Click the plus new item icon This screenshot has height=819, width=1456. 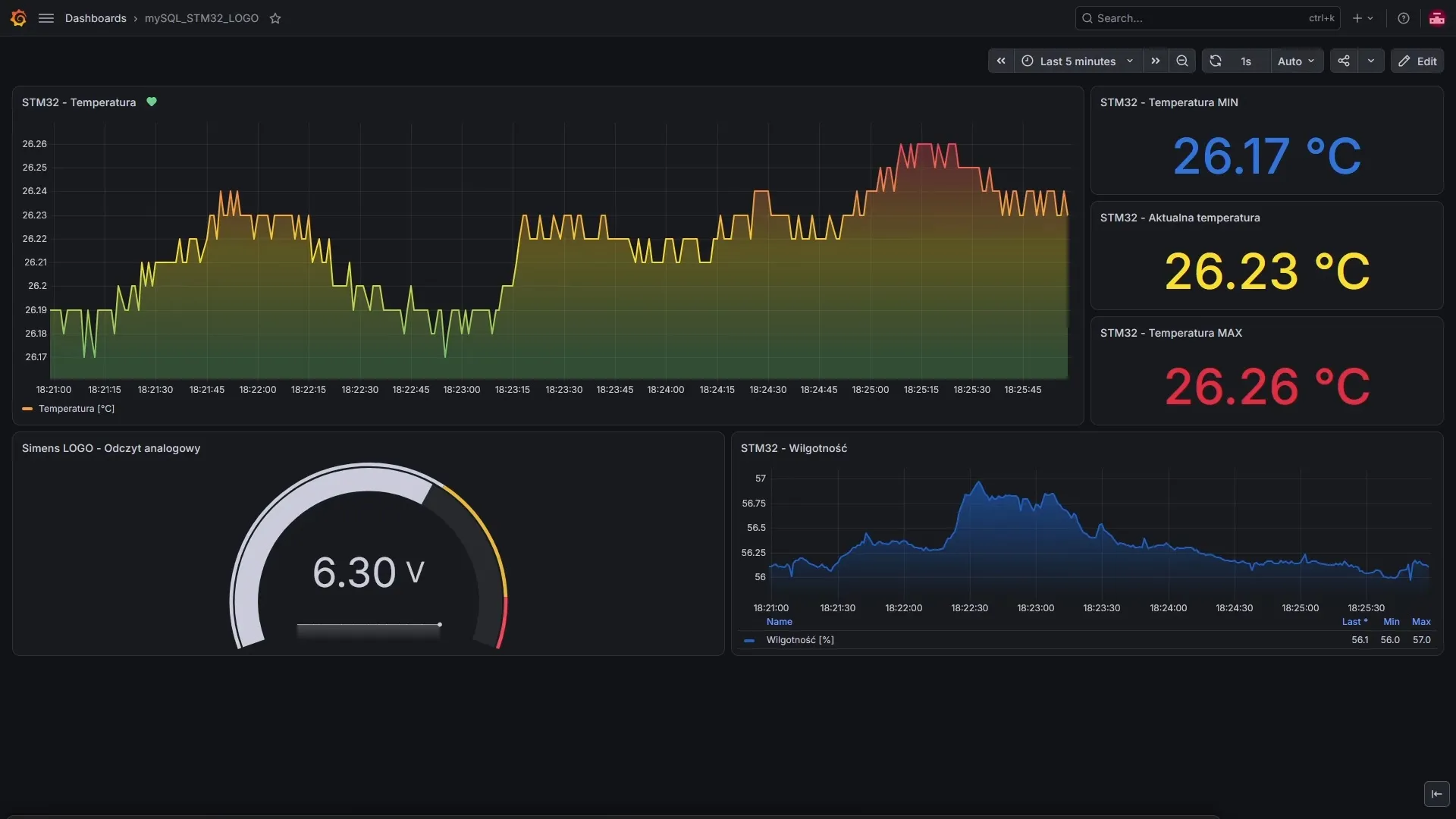click(x=1357, y=18)
